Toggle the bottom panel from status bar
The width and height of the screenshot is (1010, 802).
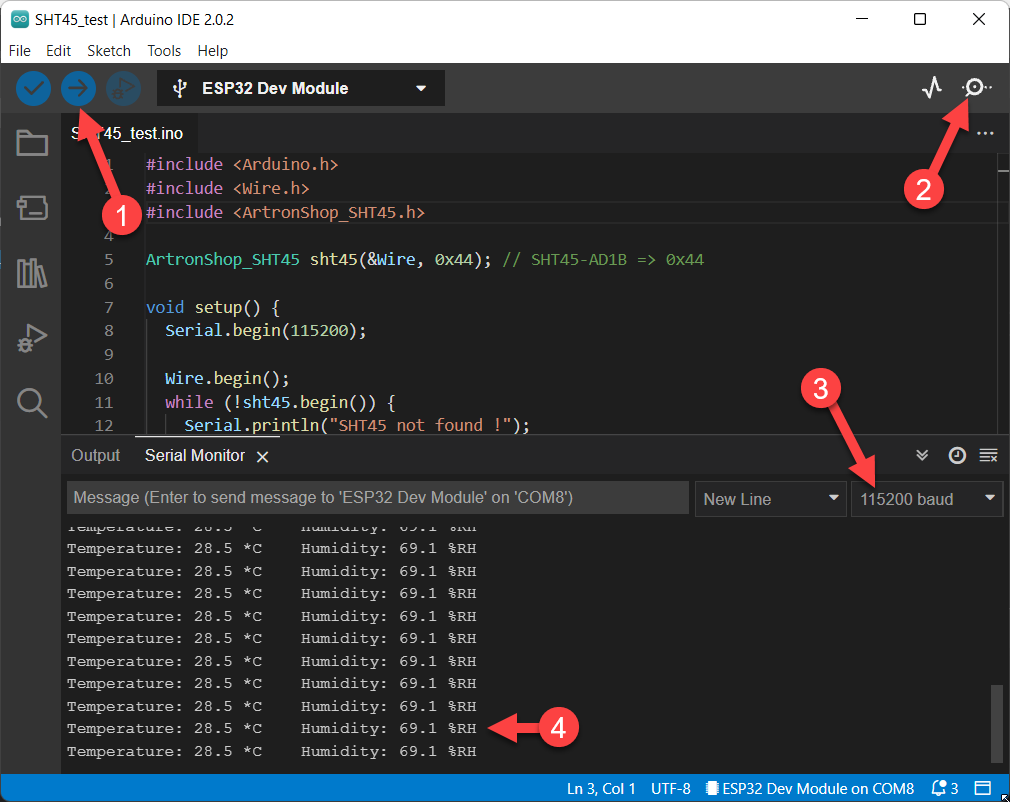[982, 788]
